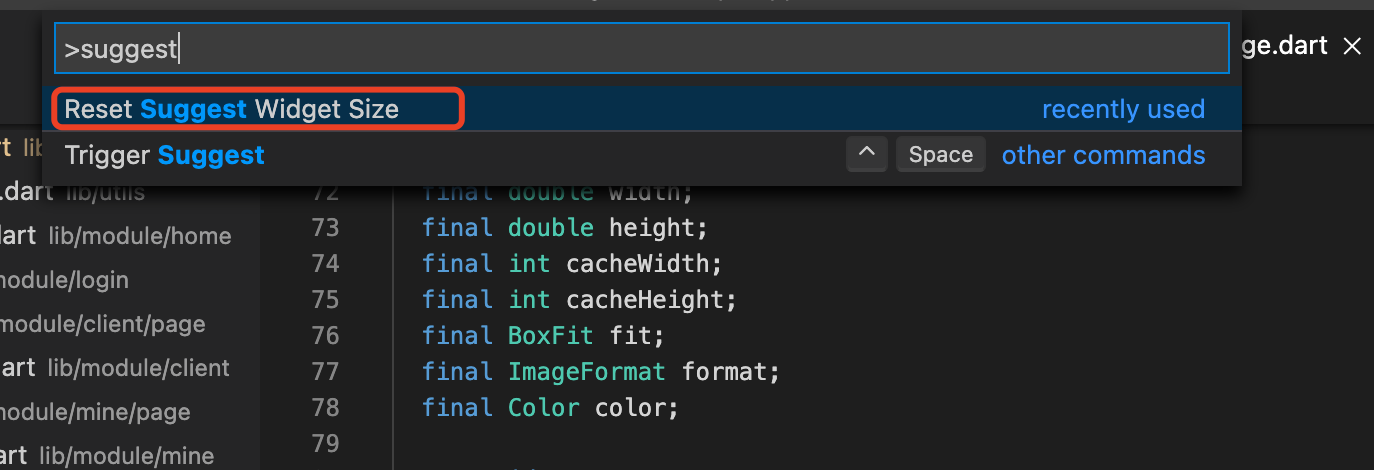The width and height of the screenshot is (1374, 470).
Task: Click the ImageFormat type on line 77
Action: 586,372
